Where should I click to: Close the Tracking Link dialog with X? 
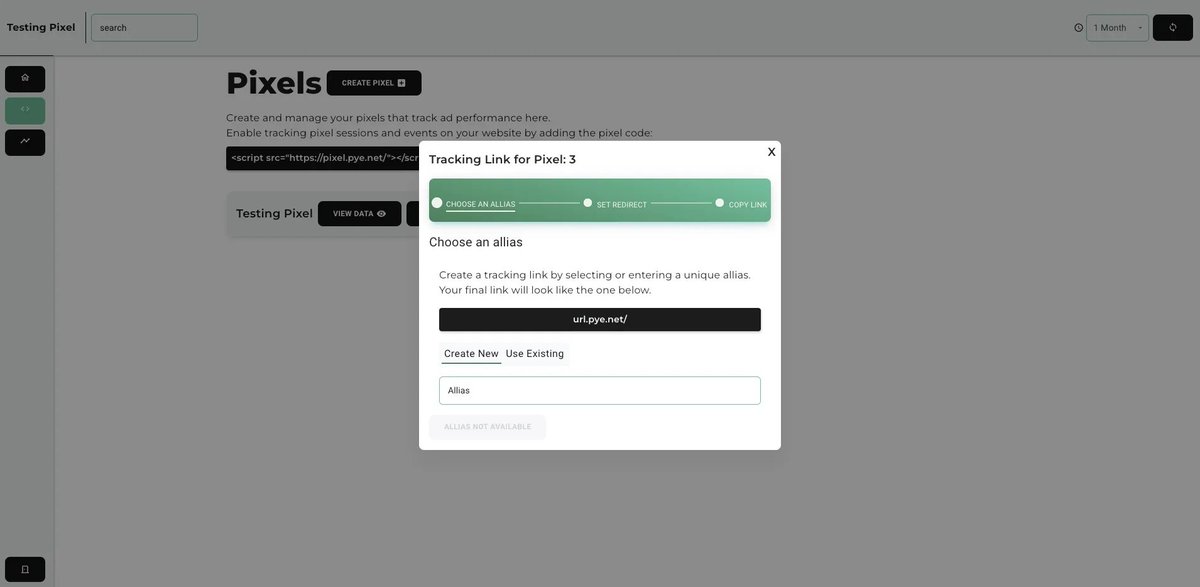pyautogui.click(x=771, y=152)
